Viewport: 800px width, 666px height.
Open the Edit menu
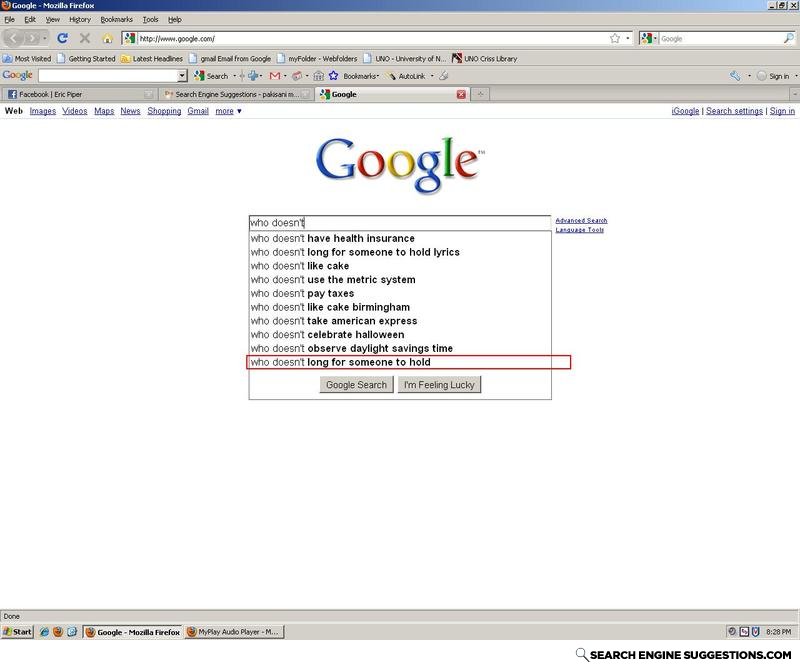click(30, 19)
